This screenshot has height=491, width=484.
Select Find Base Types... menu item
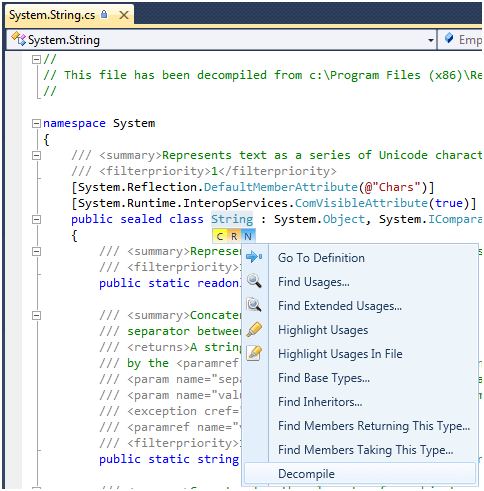click(360, 378)
